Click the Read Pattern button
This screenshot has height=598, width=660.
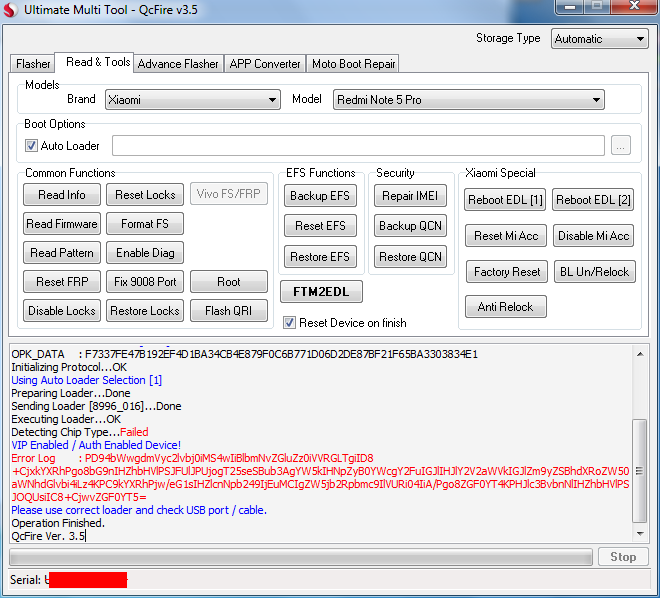[x=62, y=252]
